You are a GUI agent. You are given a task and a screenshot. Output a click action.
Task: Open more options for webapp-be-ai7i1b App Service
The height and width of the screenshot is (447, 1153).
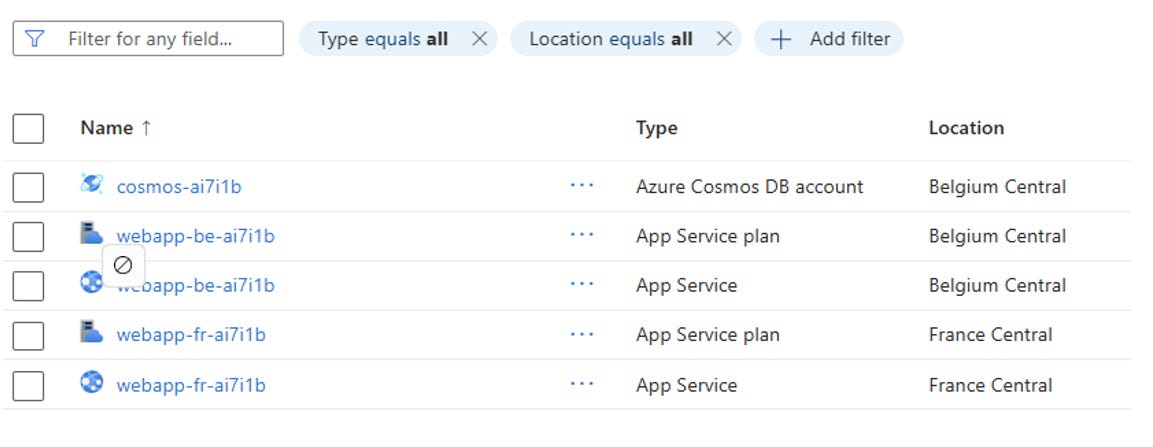click(582, 285)
